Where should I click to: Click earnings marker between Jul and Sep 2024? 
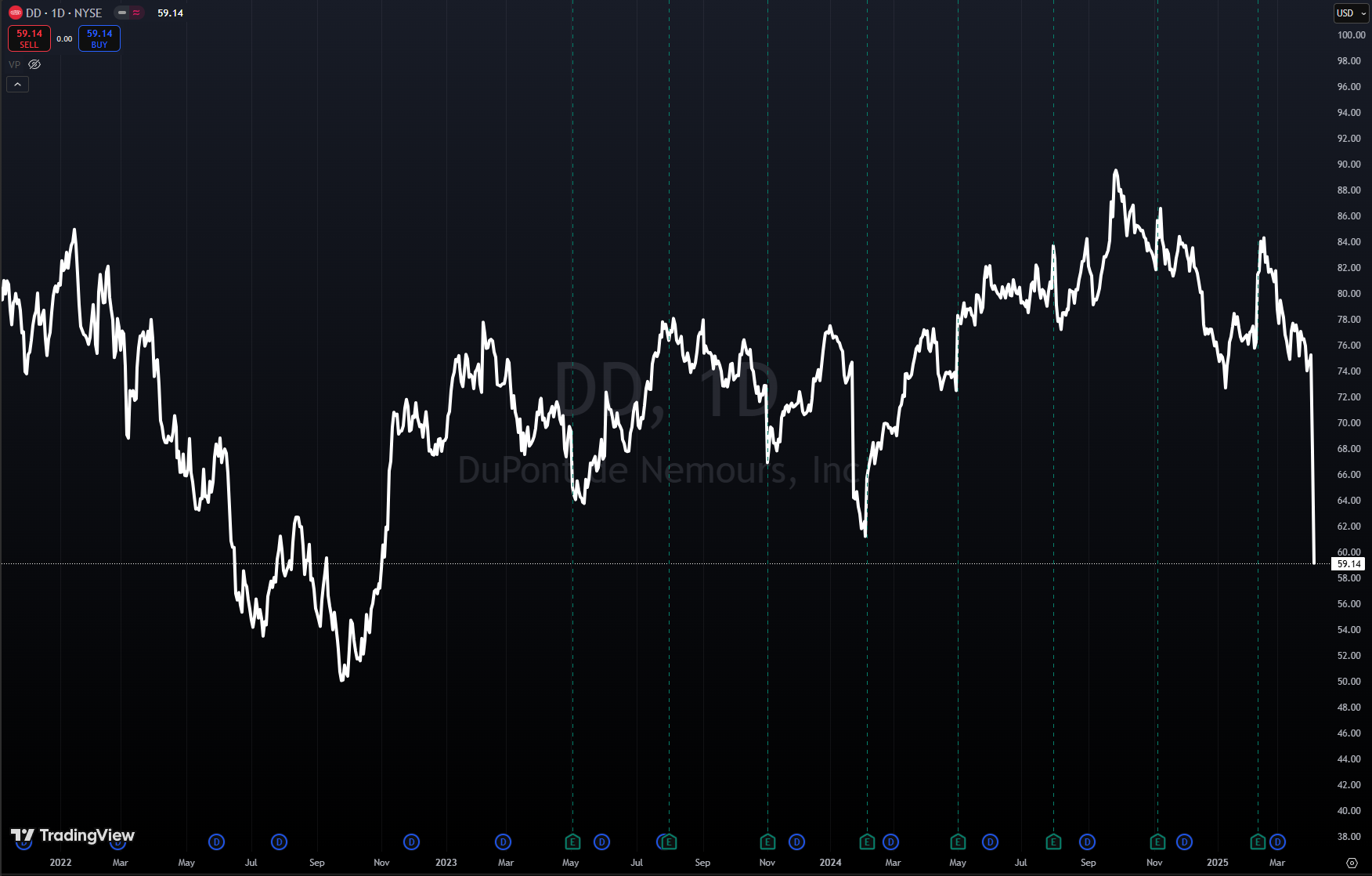[1054, 842]
